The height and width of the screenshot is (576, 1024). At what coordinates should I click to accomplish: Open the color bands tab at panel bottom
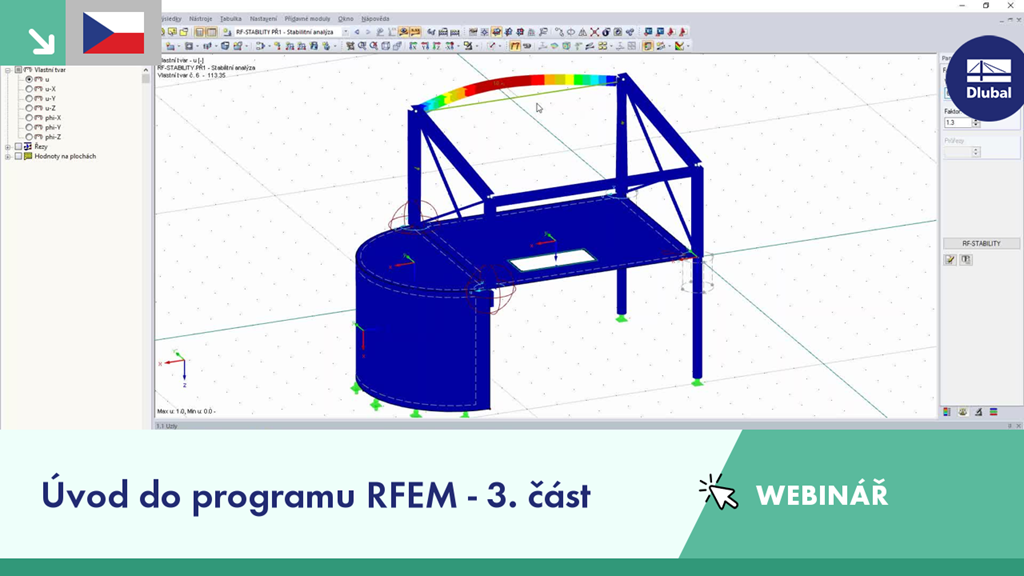[993, 412]
